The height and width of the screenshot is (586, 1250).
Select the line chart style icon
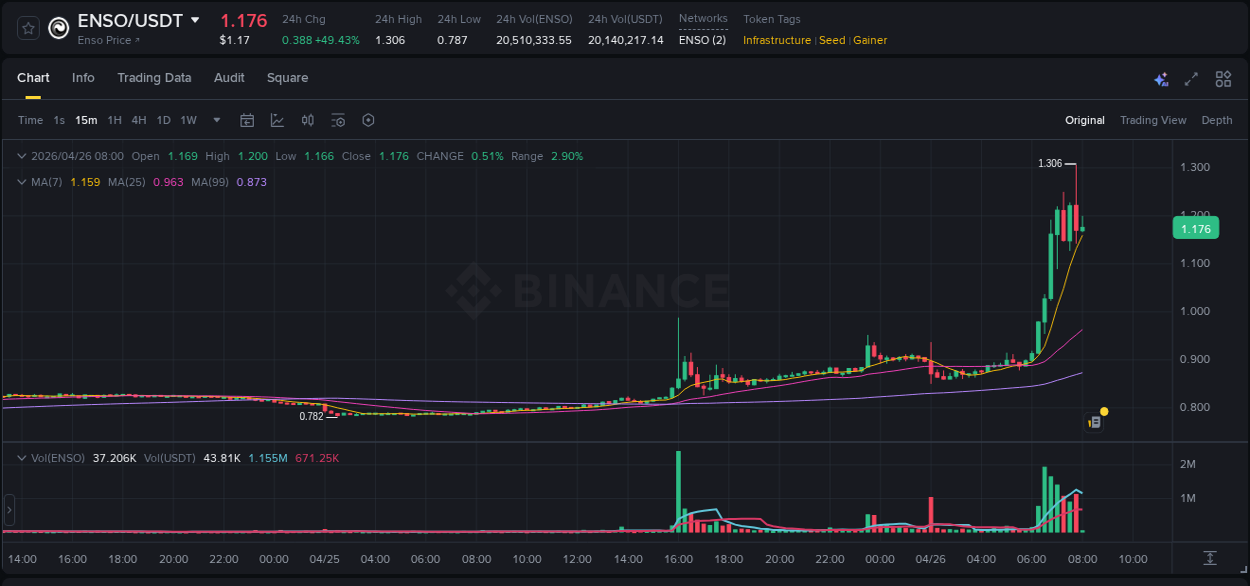[278, 120]
